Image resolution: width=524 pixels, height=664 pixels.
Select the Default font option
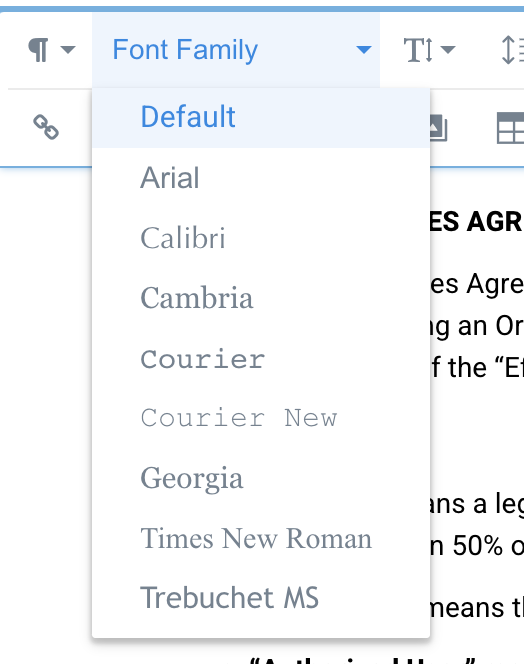pos(261,117)
